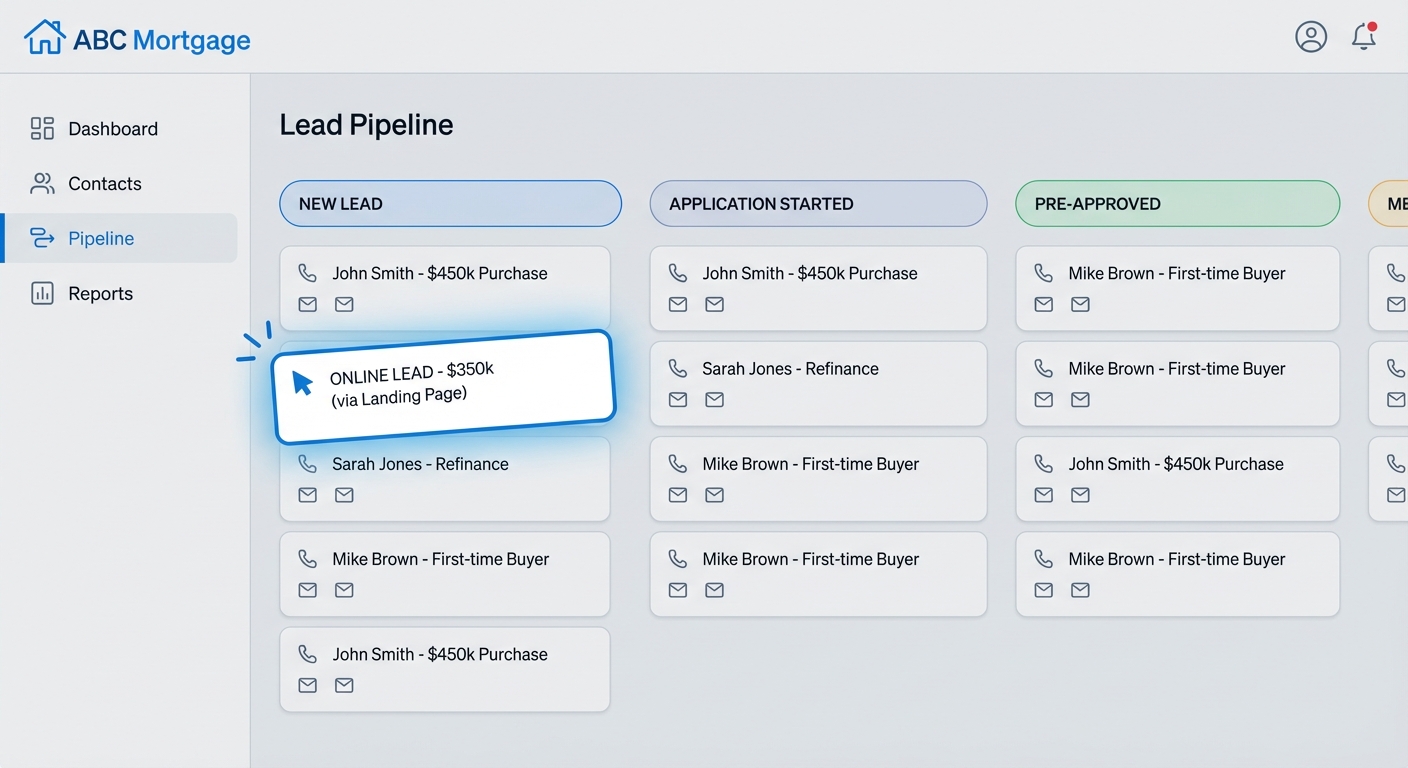Open the Reports page from sidebar

point(100,293)
